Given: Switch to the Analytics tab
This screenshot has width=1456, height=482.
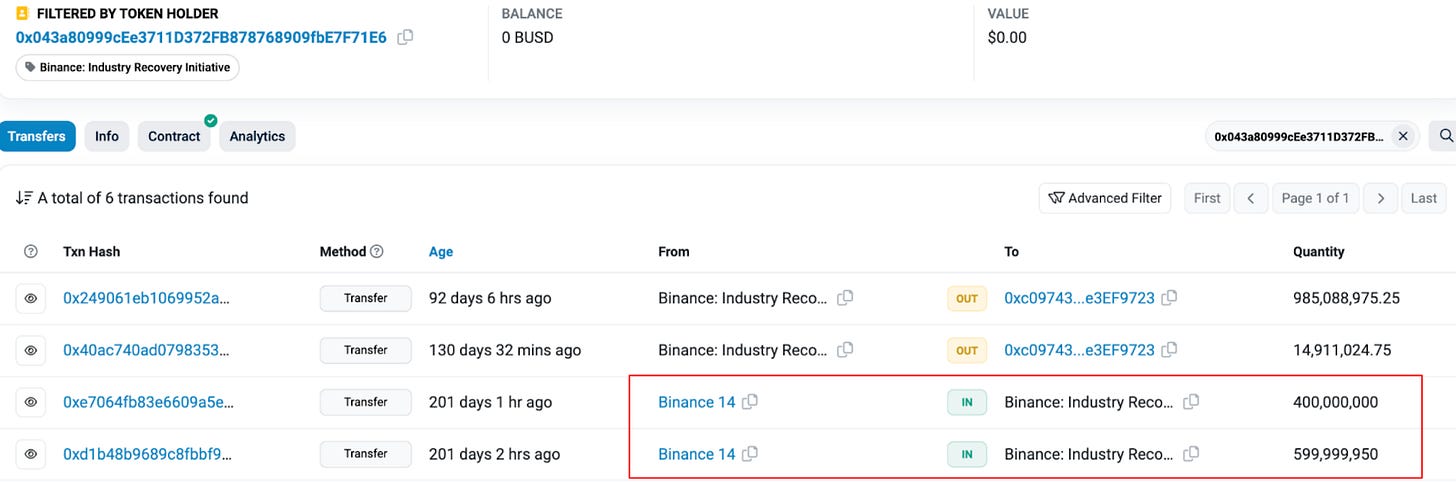Looking at the screenshot, I should click(257, 136).
